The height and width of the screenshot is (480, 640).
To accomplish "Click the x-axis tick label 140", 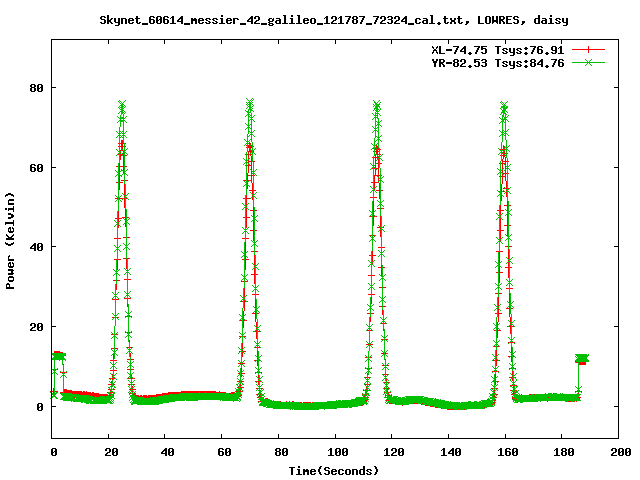I will pos(451,452).
